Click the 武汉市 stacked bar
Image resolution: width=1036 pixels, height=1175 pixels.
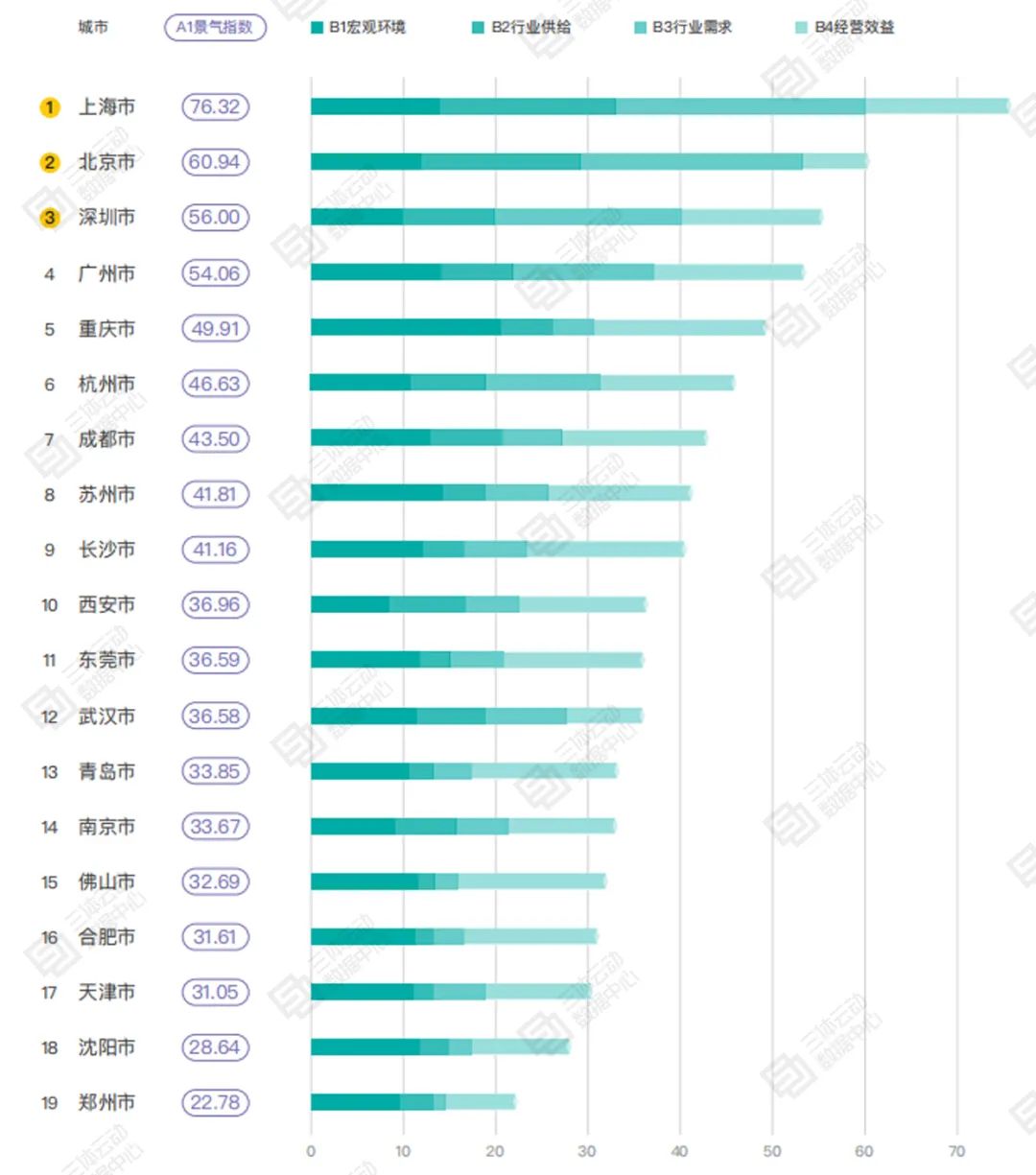(x=477, y=716)
